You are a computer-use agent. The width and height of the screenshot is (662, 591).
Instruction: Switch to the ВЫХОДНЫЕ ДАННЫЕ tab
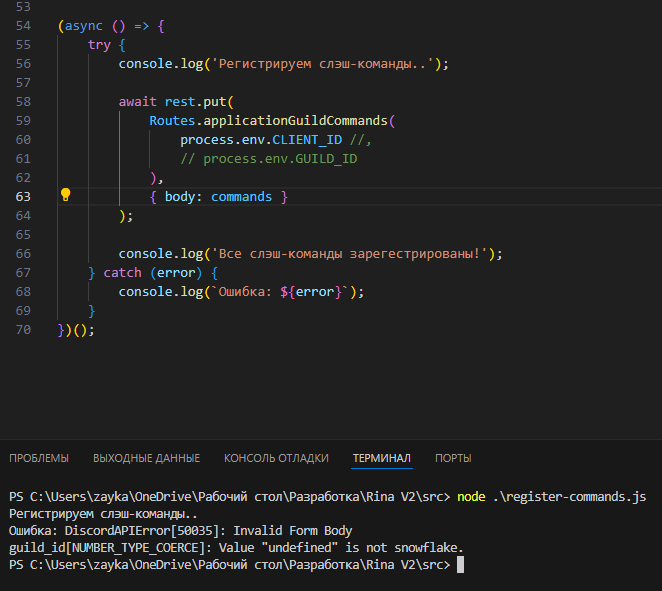pyautogui.click(x=147, y=458)
